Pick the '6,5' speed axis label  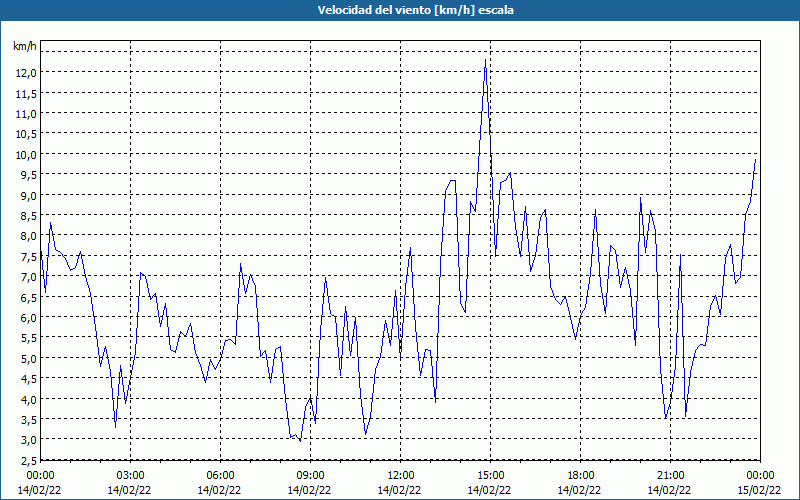click(x=29, y=297)
